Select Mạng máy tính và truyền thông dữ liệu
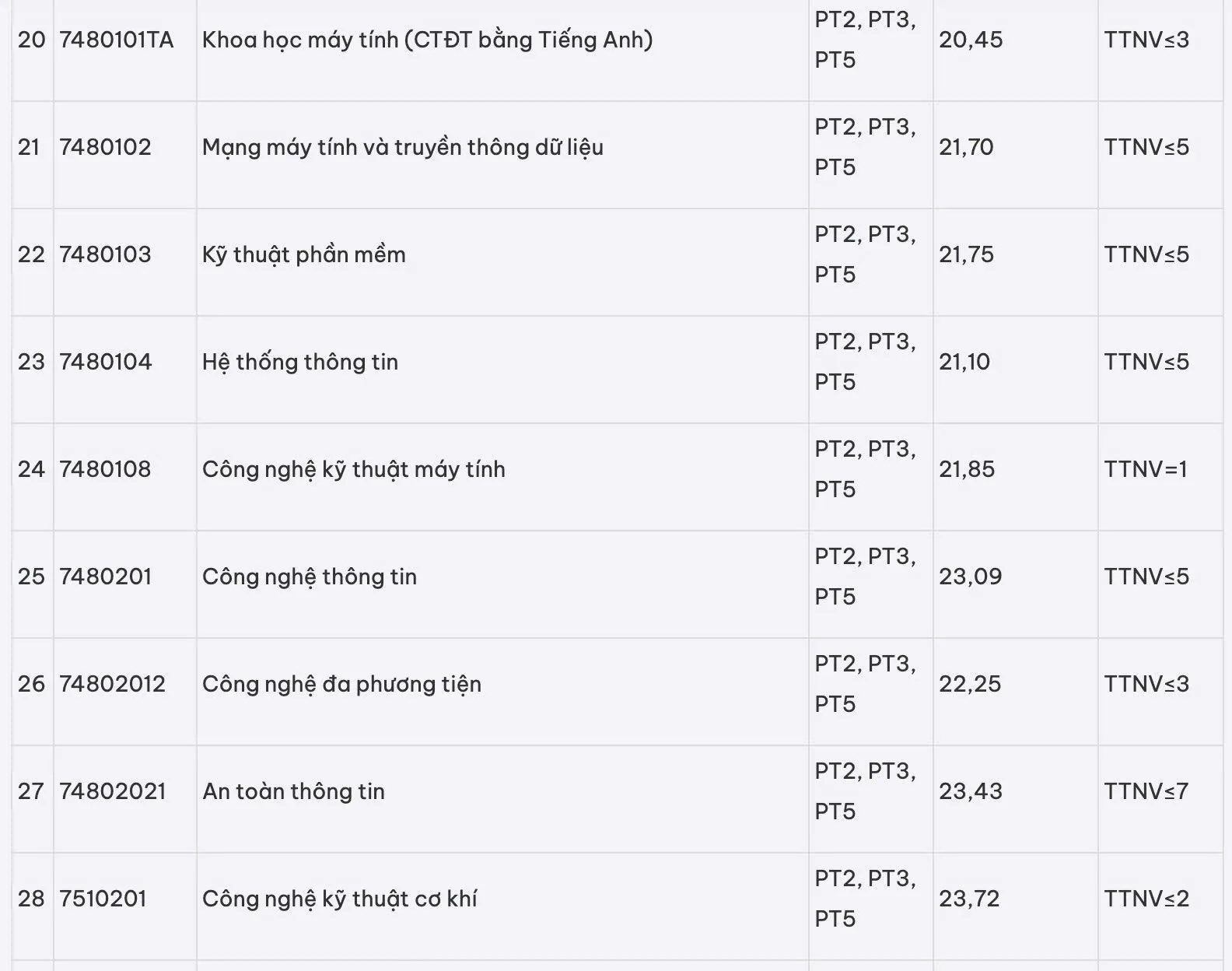Screen dimensions: 1232x971 click(402, 147)
